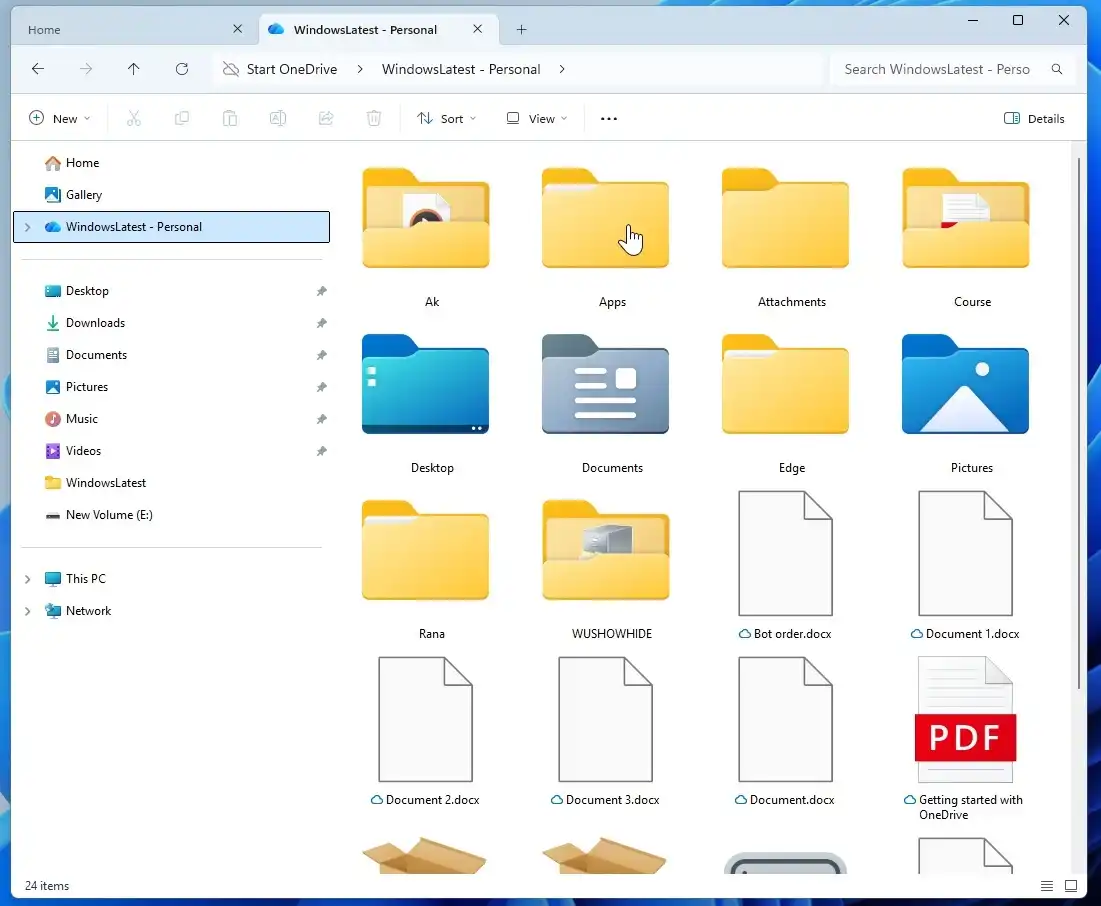The width and height of the screenshot is (1101, 906).
Task: Add a new tab
Action: tap(521, 29)
